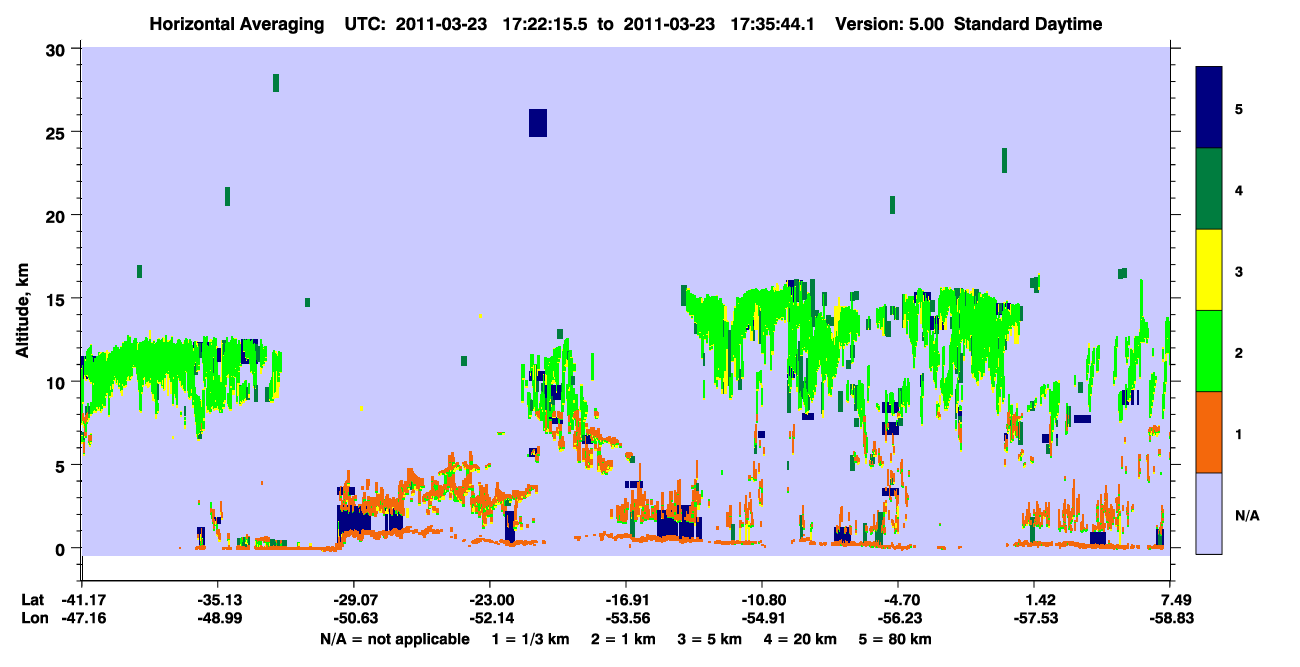Viewport: 1300px width, 667px height.
Task: Click the altitude tick label '25'
Action: [x=58, y=133]
